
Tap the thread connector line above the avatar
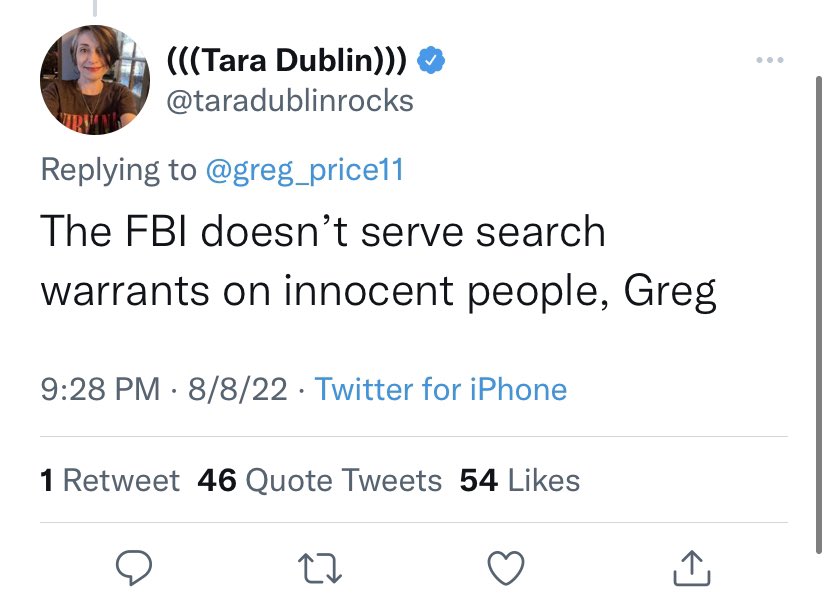coord(95,7)
